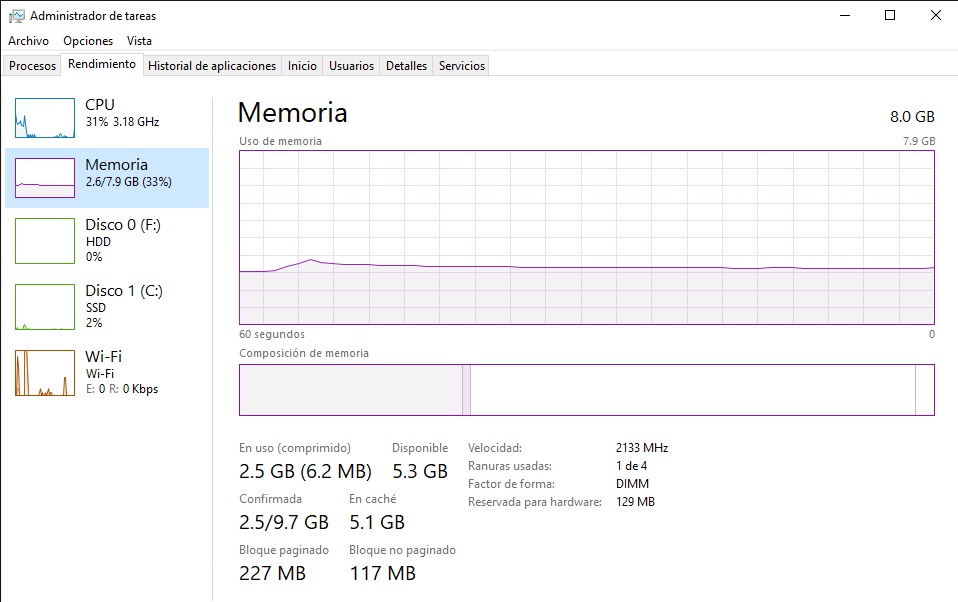Open the Servicios tab
The height and width of the screenshot is (602, 958).
click(462, 66)
